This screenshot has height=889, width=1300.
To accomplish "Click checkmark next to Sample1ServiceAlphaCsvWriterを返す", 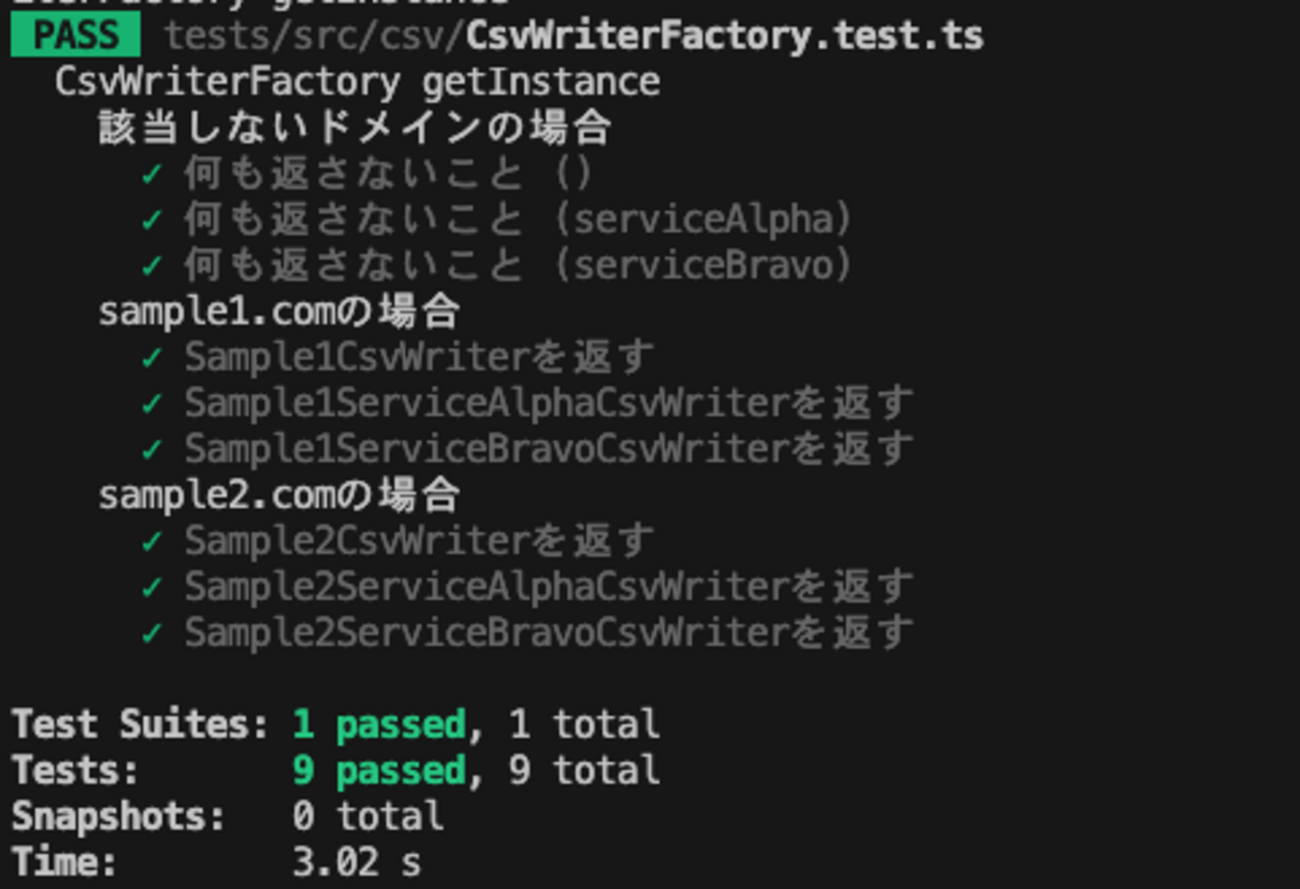I will point(152,403).
